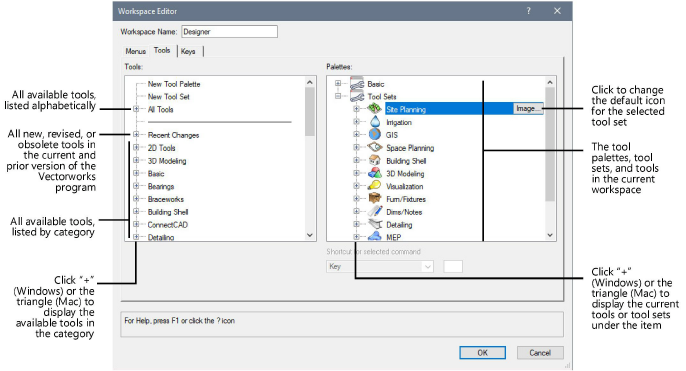Click the Workspace Name input field
686x371 pixels.
coord(229,32)
